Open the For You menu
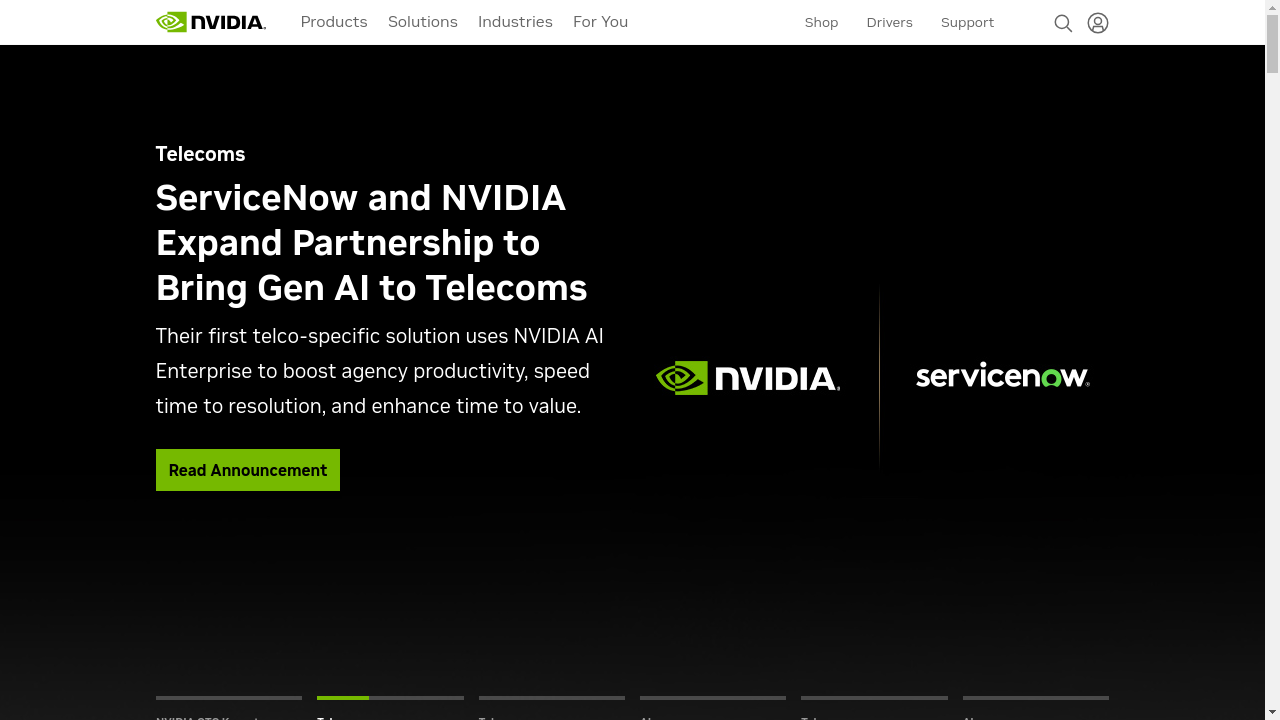Viewport: 1280px width, 720px height. tap(600, 22)
